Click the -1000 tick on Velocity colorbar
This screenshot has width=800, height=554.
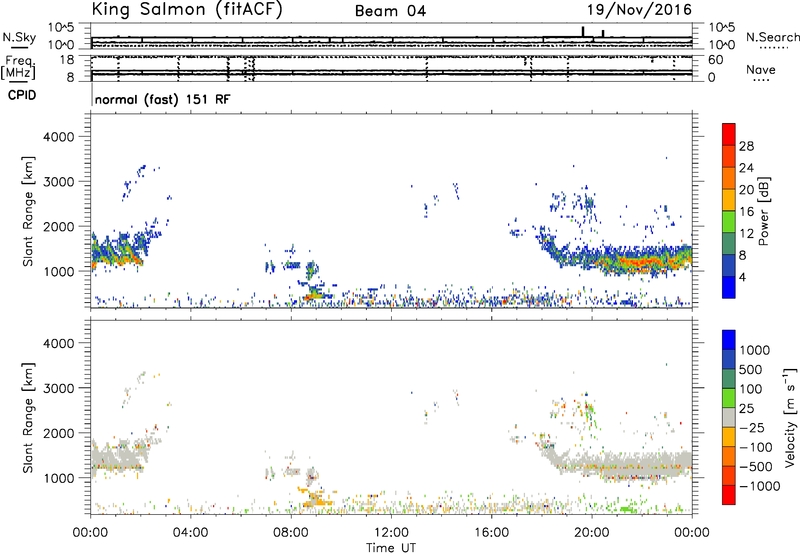click(x=760, y=486)
